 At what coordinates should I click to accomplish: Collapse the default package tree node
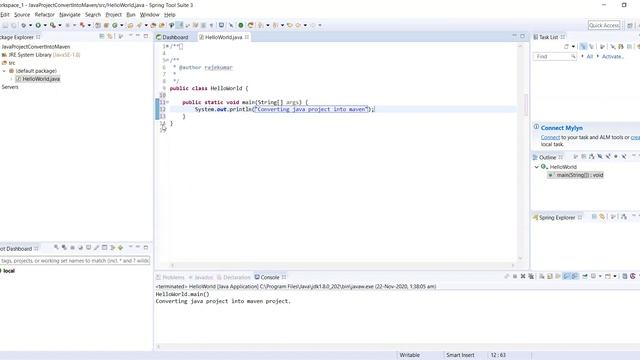click(x=4, y=71)
